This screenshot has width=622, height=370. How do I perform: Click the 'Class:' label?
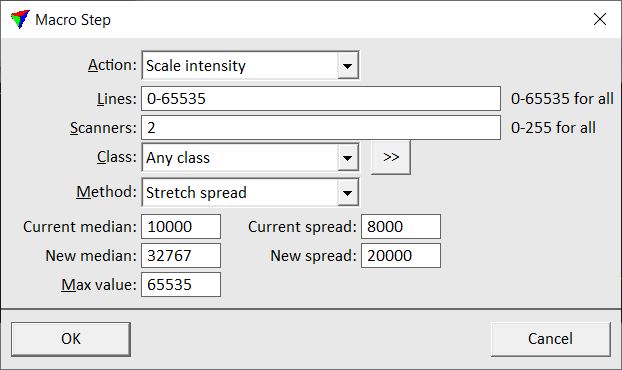point(117,157)
